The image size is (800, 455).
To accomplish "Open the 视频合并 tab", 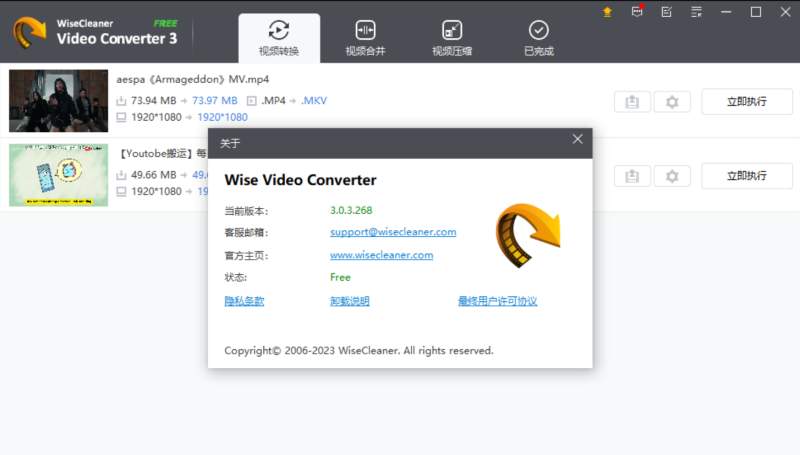I will (x=365, y=38).
